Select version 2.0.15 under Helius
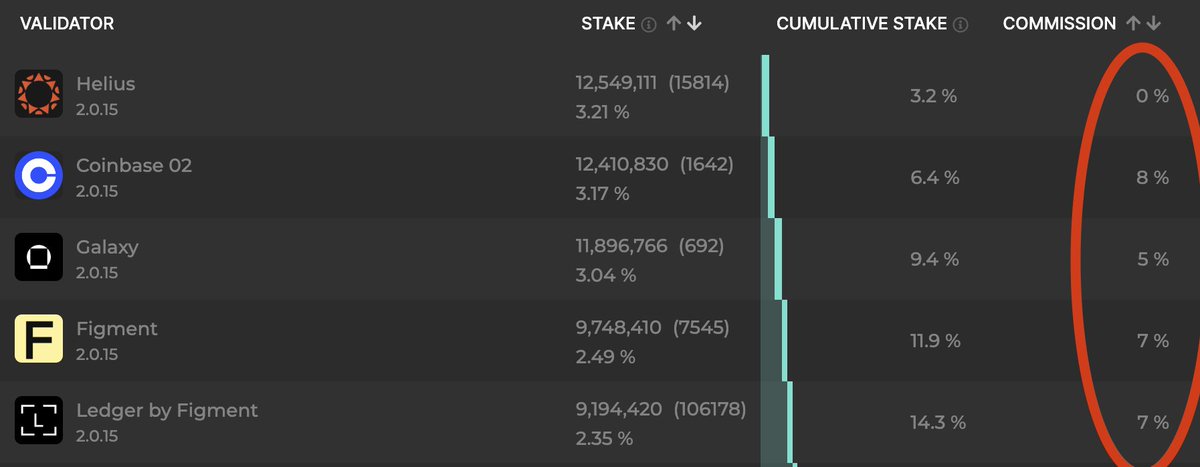The image size is (1200, 467). (97, 110)
